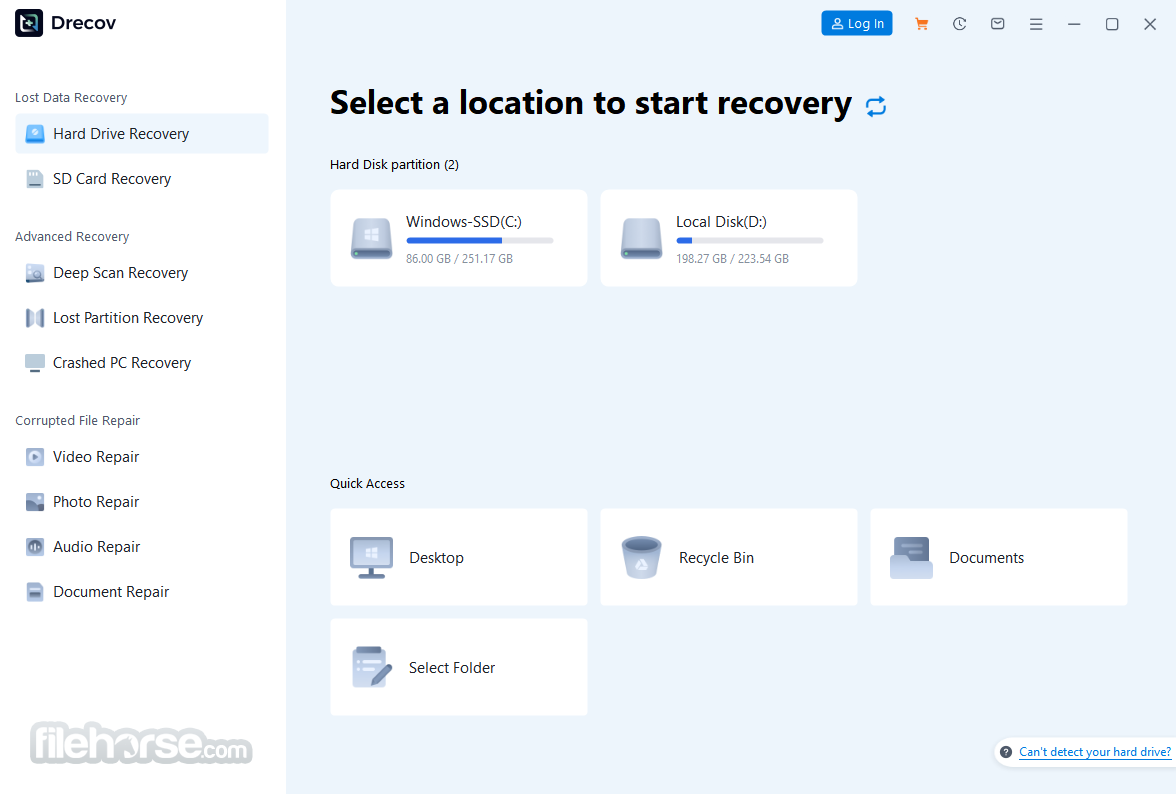Screen dimensions: 1176x794
Task: Click the Deep Scan Recovery icon
Action: tap(34, 273)
